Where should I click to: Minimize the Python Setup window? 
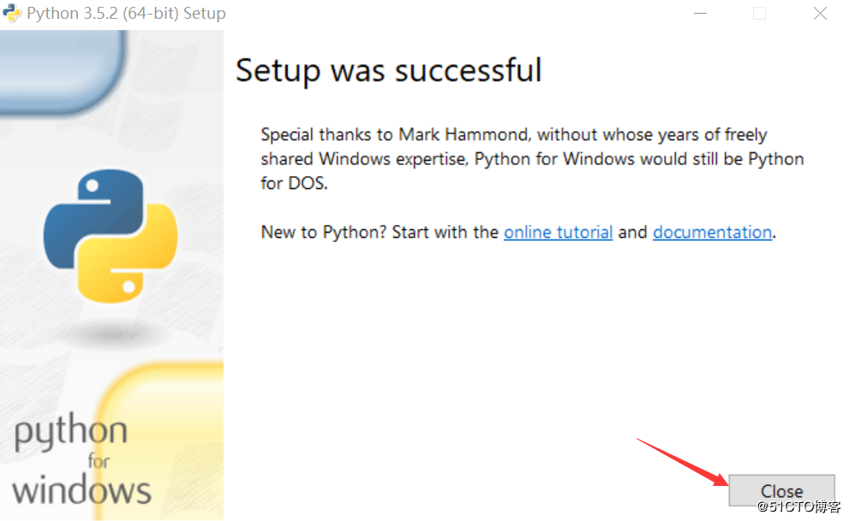tap(698, 14)
